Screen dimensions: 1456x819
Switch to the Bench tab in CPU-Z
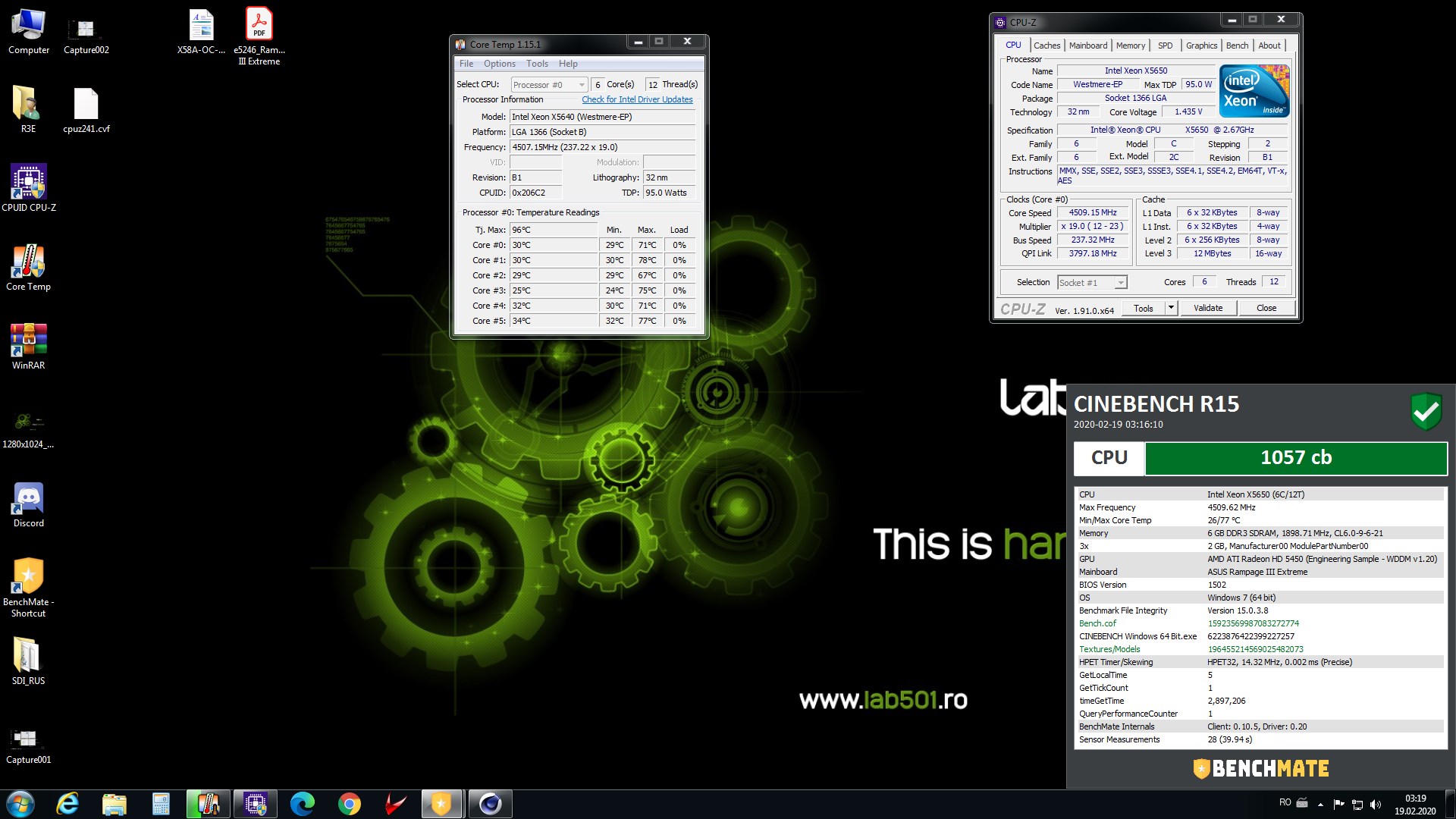tap(1237, 45)
